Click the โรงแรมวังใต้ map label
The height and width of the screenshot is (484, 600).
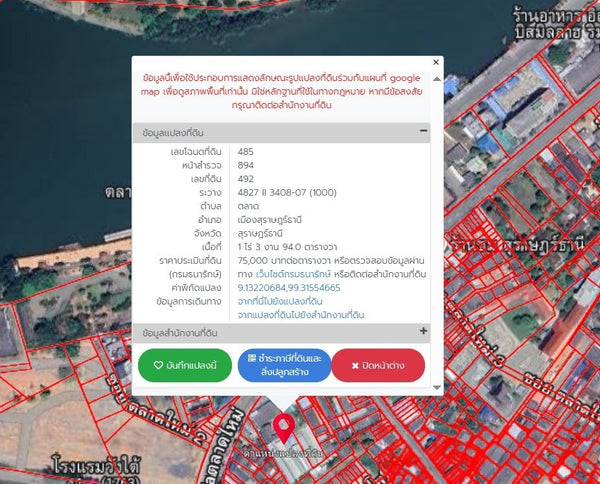96,466
